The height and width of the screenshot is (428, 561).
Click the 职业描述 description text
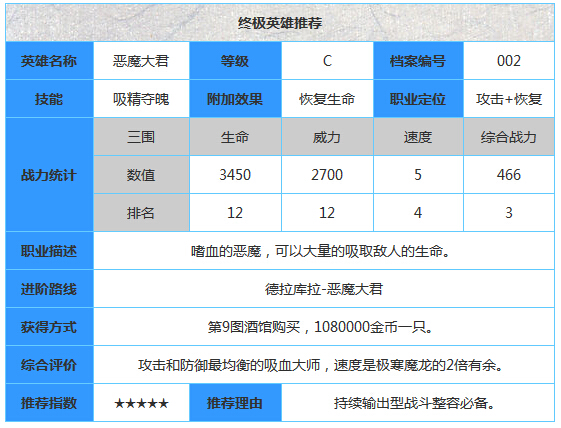point(320,251)
